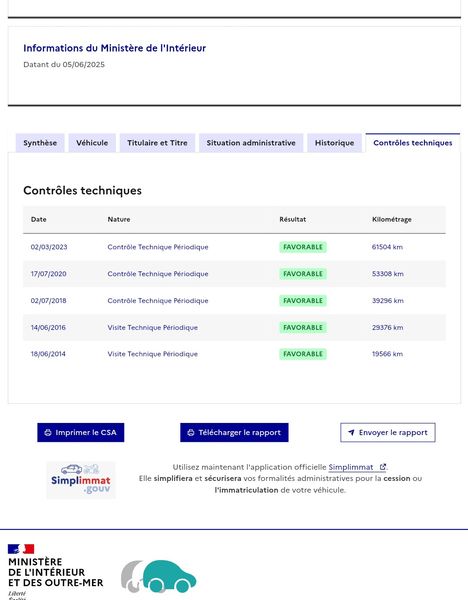Click the Informations du Ministère de l'Intérieur heading
This screenshot has width=468, height=600.
[114, 48]
